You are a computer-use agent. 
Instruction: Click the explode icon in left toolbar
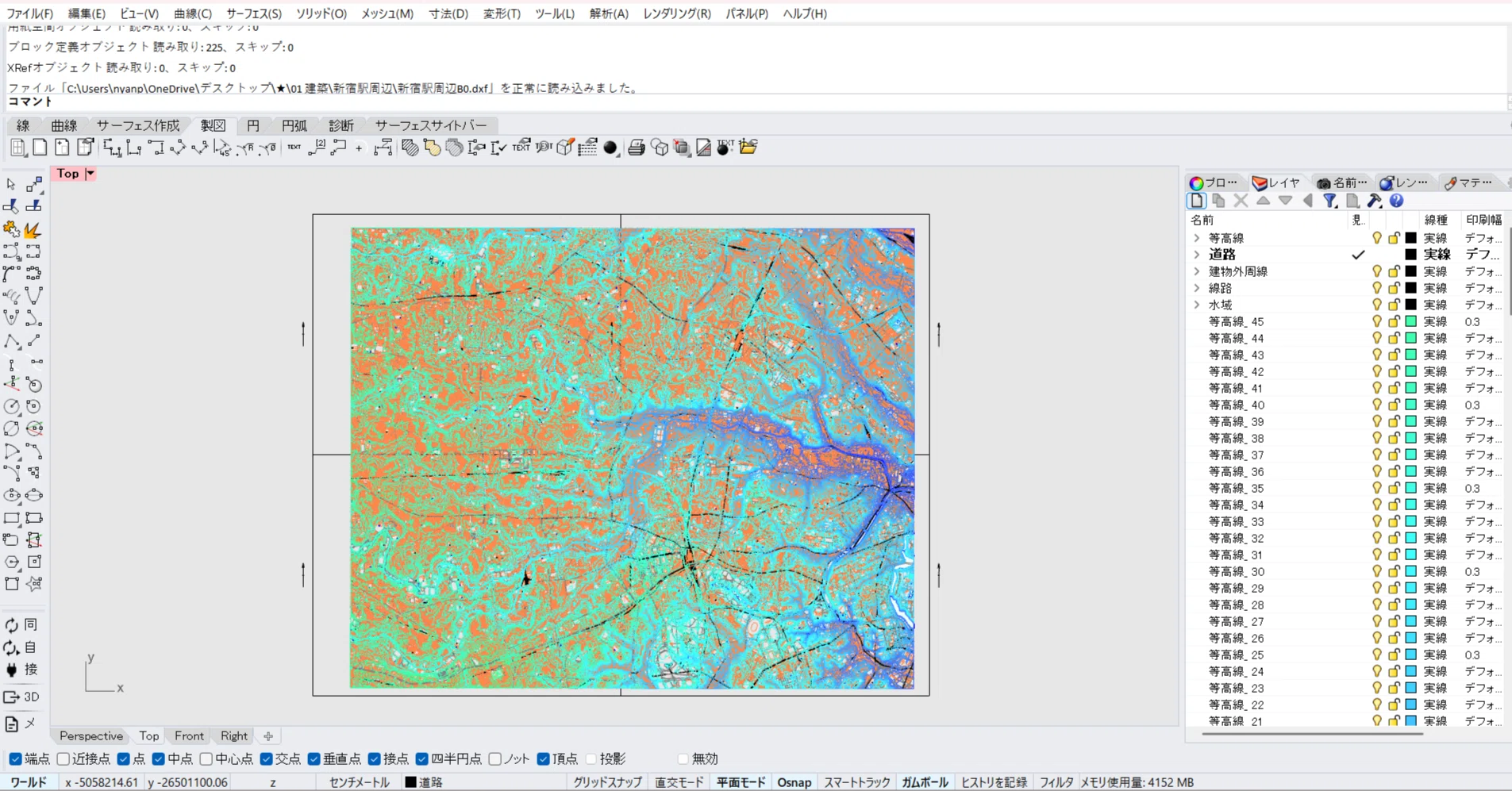[x=33, y=230]
